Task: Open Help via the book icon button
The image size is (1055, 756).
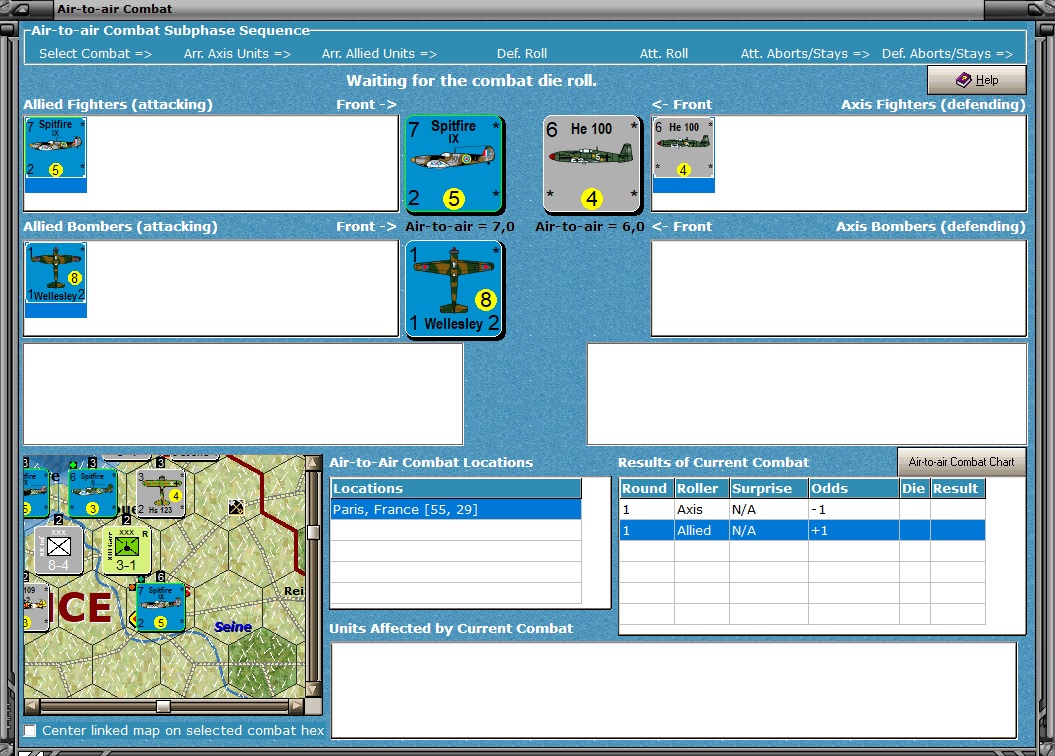Action: pos(976,80)
